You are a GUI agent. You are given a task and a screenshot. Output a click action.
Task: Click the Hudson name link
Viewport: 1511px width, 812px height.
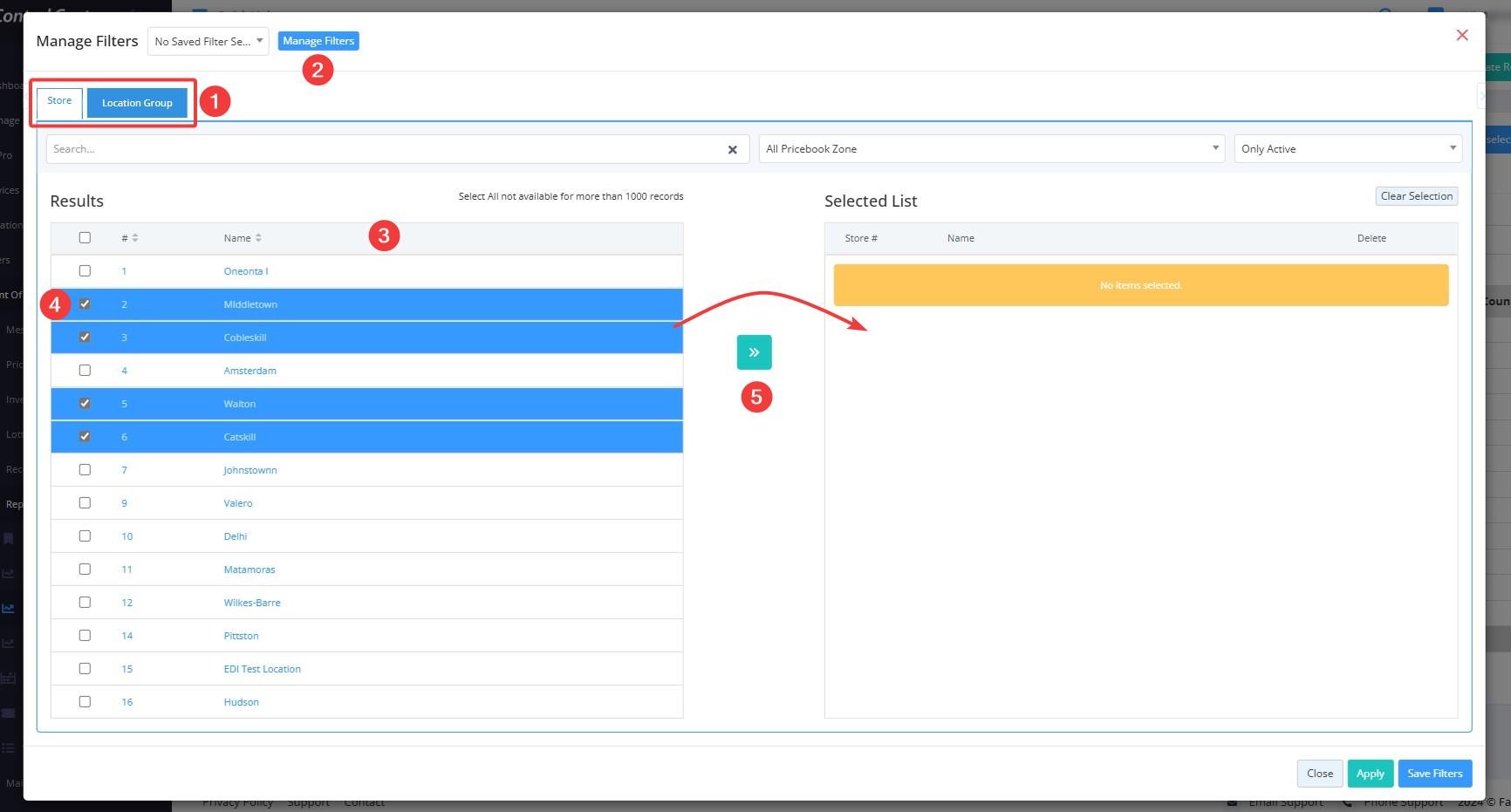[x=242, y=702]
